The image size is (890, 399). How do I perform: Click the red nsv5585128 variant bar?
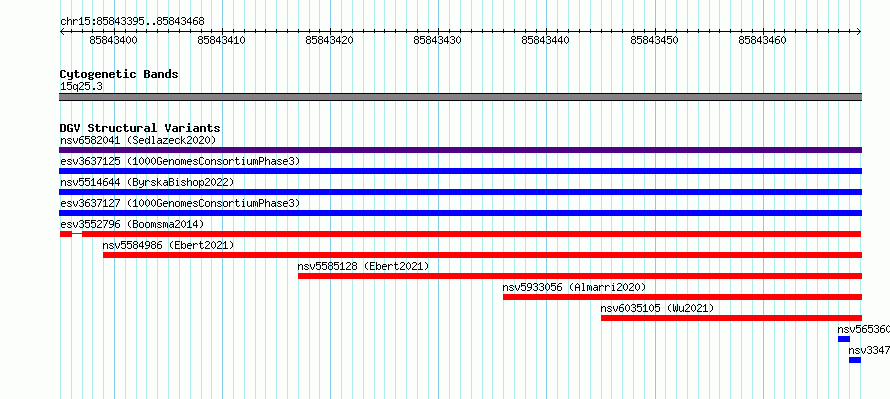click(x=580, y=276)
